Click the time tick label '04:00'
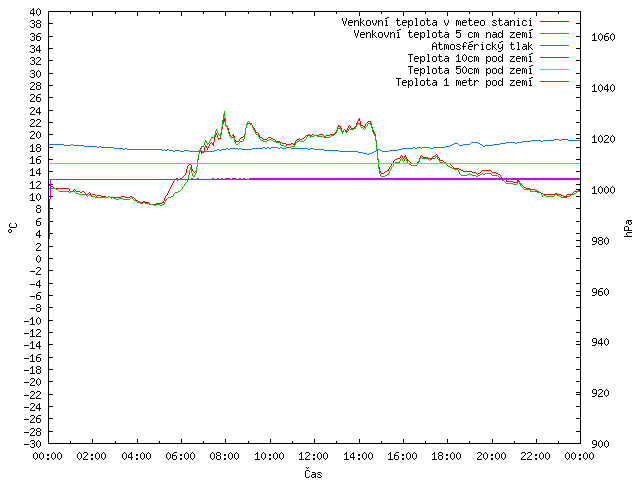 136,456
